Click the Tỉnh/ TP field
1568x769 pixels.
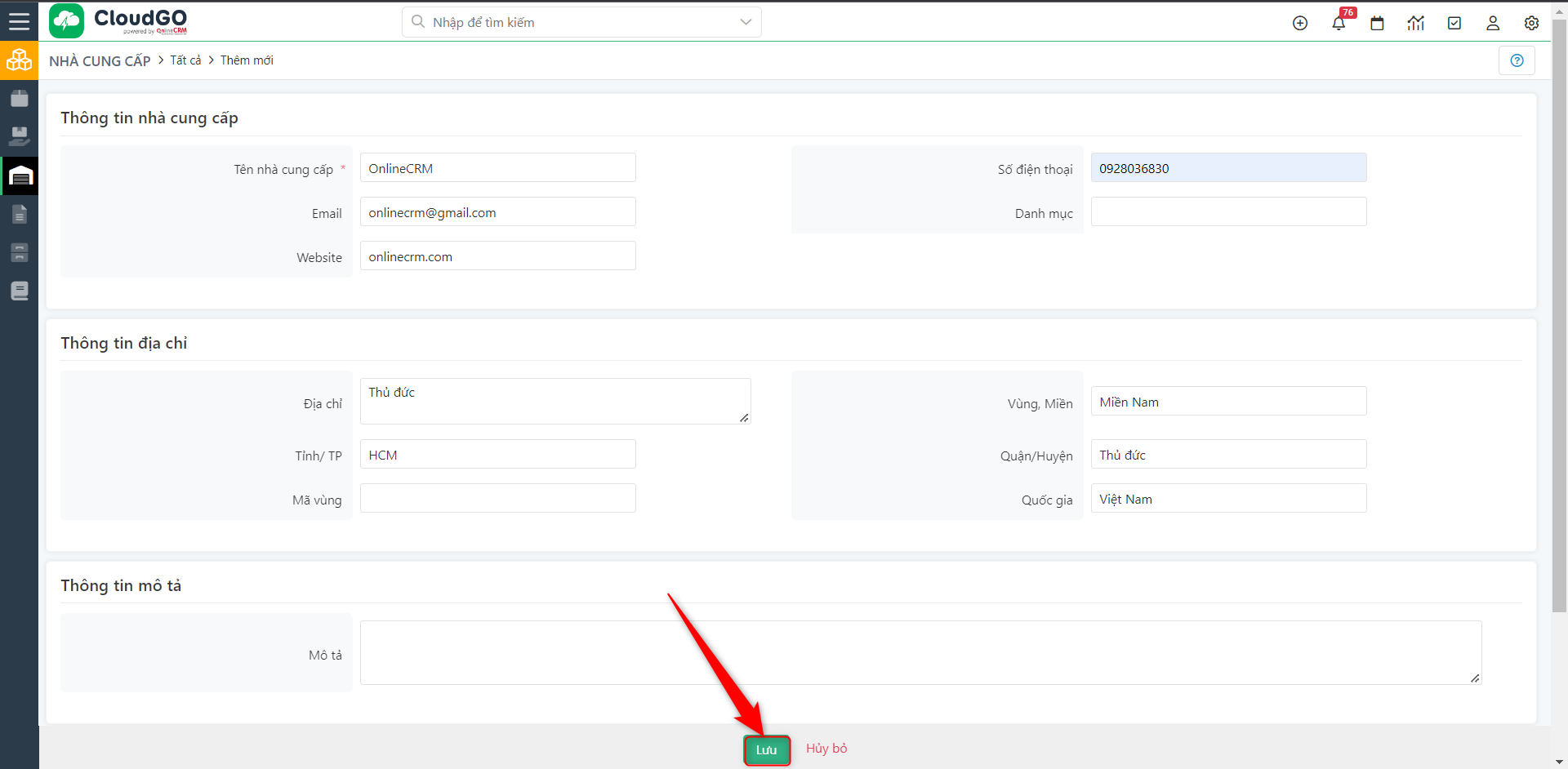497,455
